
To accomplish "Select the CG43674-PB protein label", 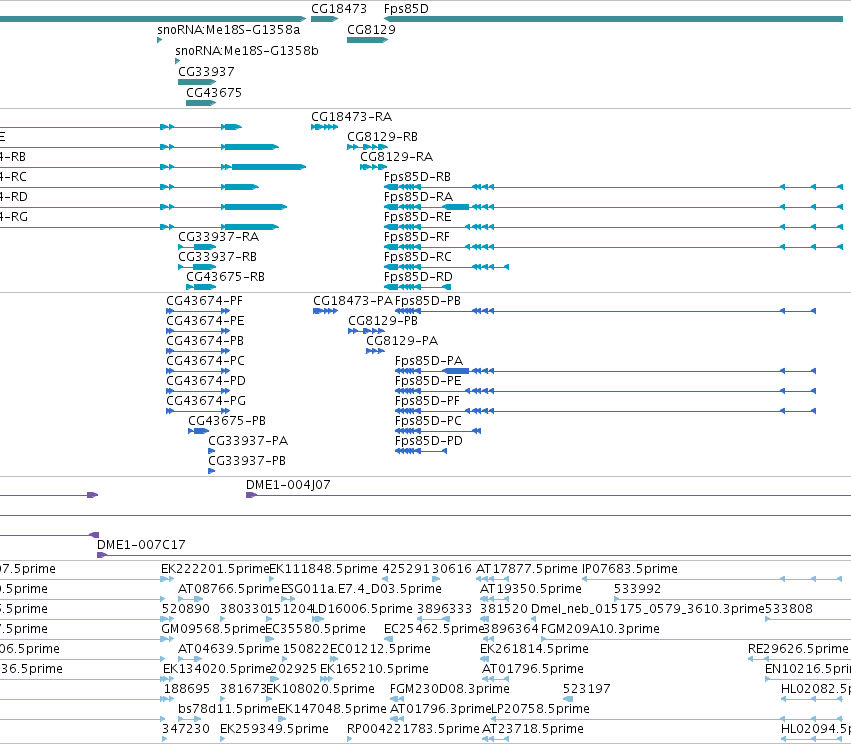I will click(x=205, y=341).
